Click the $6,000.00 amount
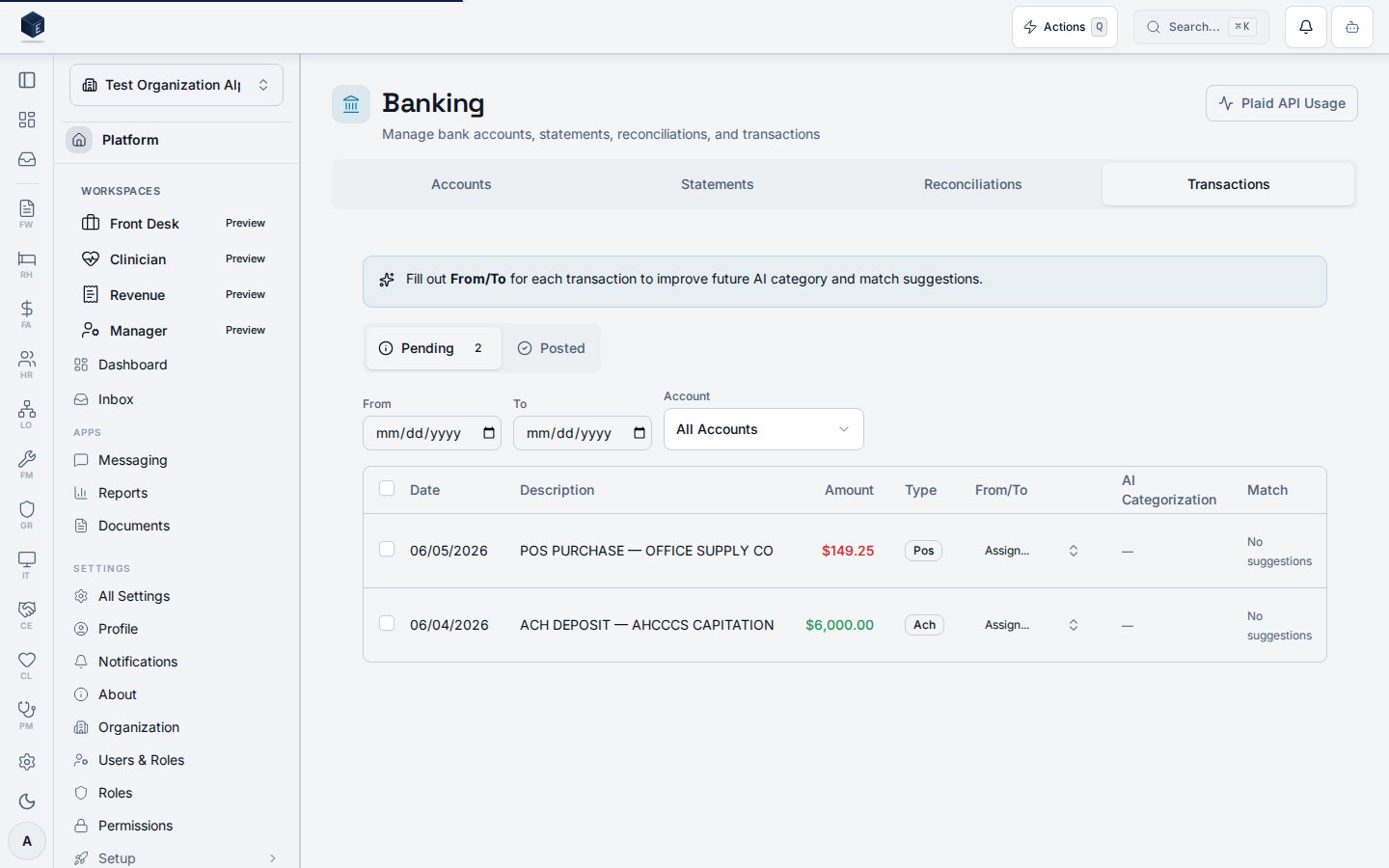Screen dimensions: 1389x868 (839, 625)
